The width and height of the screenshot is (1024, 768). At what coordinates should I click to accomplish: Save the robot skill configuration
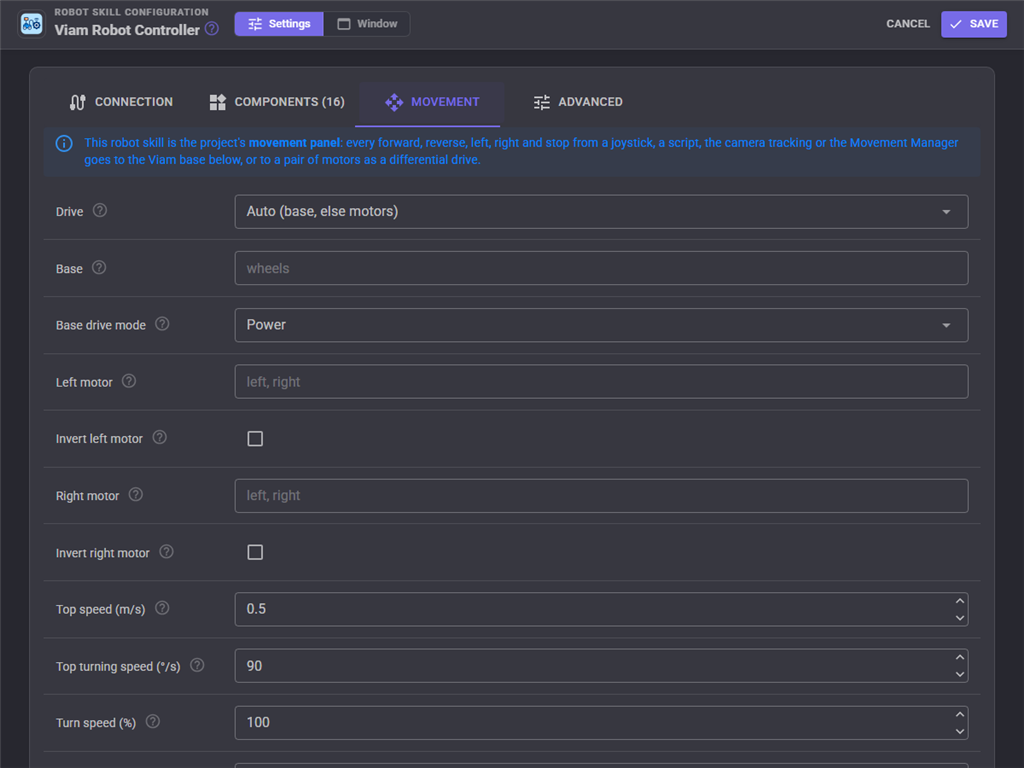tap(974, 24)
